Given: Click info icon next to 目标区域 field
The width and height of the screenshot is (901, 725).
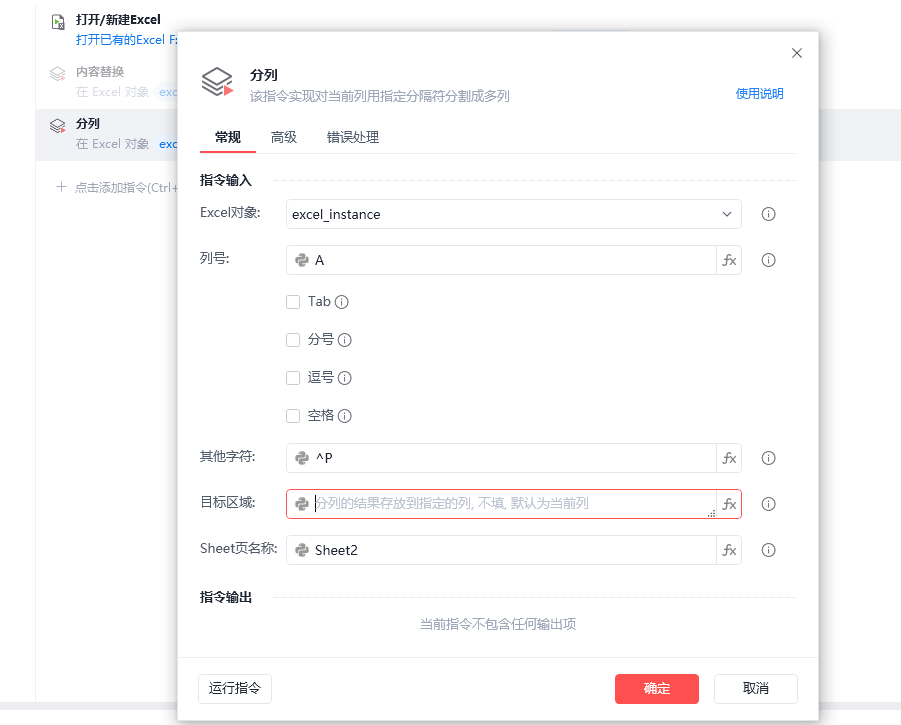Looking at the screenshot, I should tap(768, 504).
